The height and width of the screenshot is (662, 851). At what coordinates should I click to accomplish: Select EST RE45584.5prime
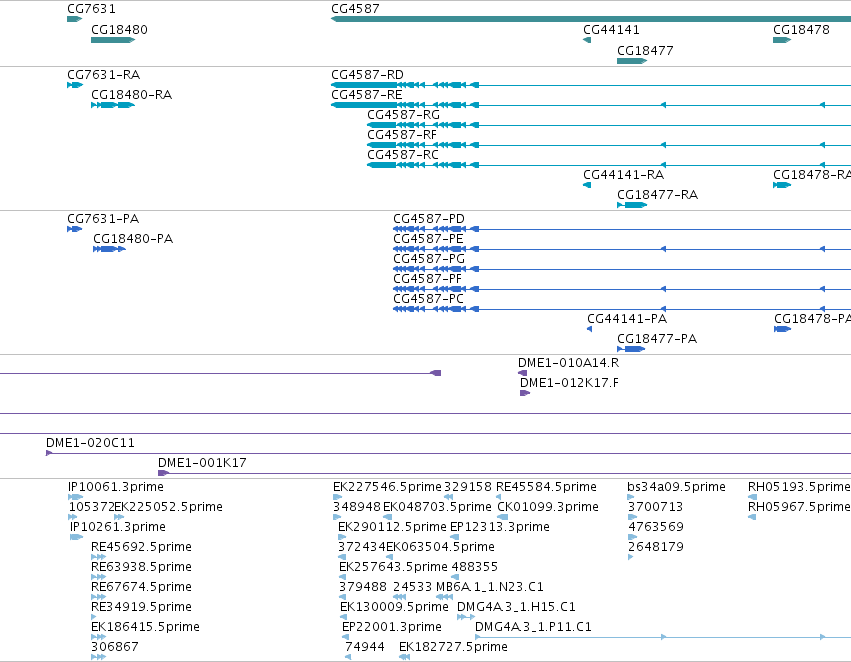click(547, 487)
